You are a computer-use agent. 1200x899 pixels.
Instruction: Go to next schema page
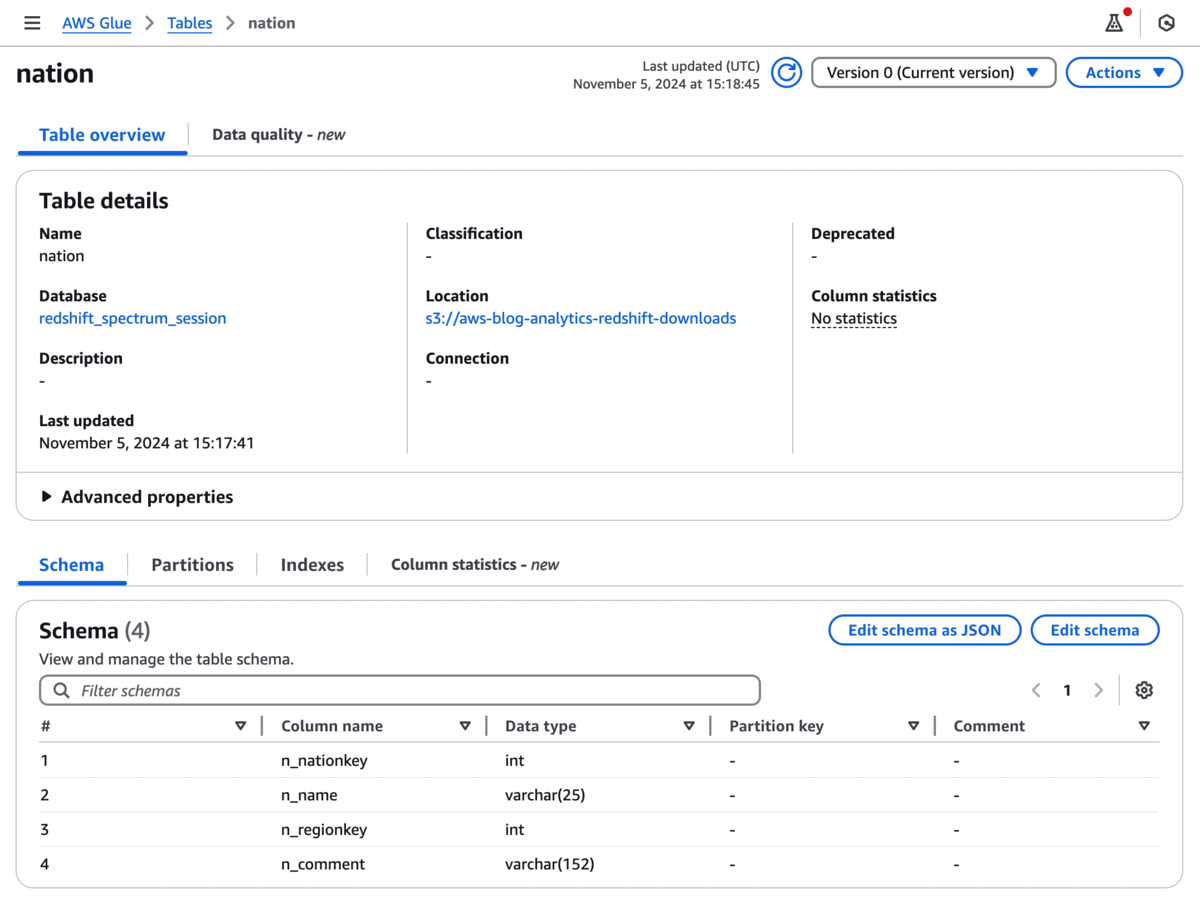click(x=1098, y=690)
